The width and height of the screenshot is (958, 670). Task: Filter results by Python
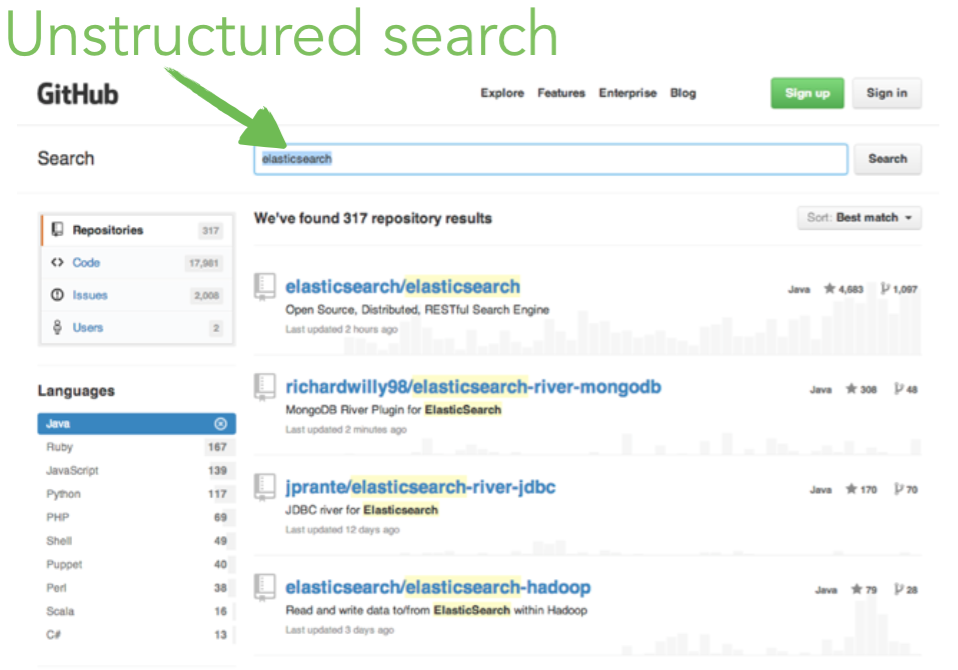pyautogui.click(x=137, y=494)
